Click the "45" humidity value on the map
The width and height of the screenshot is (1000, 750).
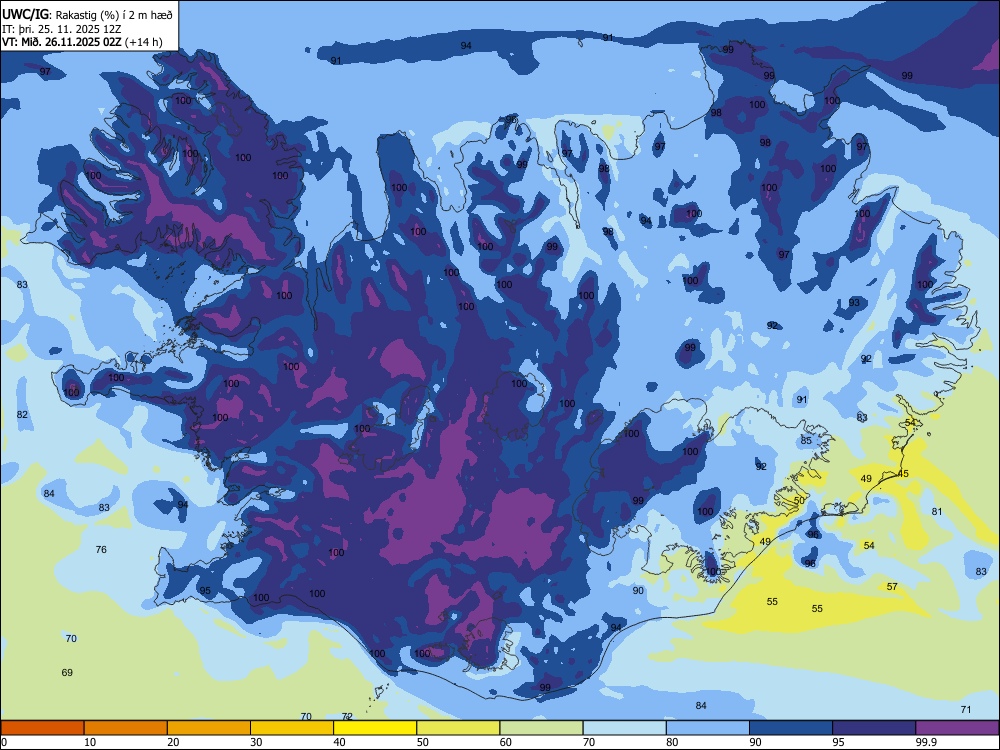point(903,473)
